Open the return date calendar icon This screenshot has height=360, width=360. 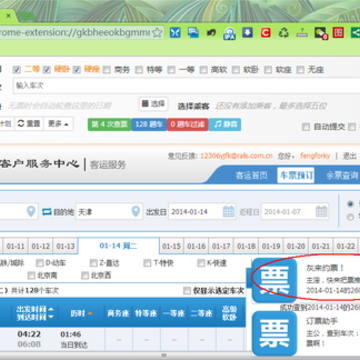click(x=321, y=211)
